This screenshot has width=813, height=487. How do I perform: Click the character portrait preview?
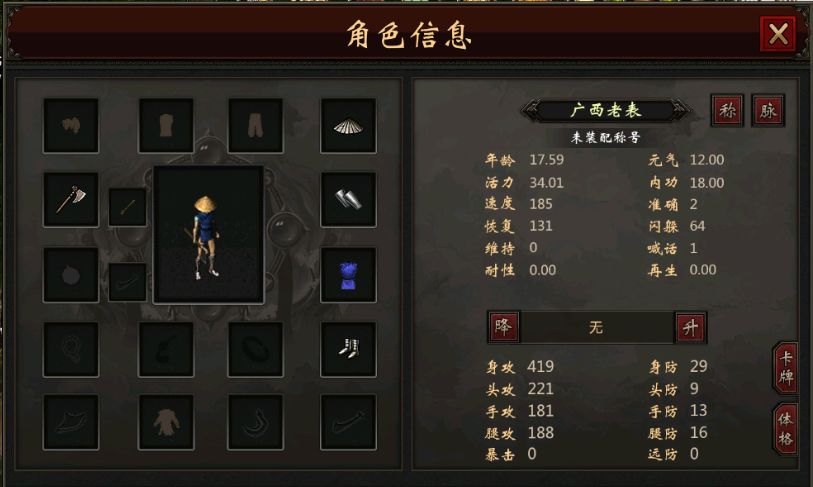coord(208,234)
